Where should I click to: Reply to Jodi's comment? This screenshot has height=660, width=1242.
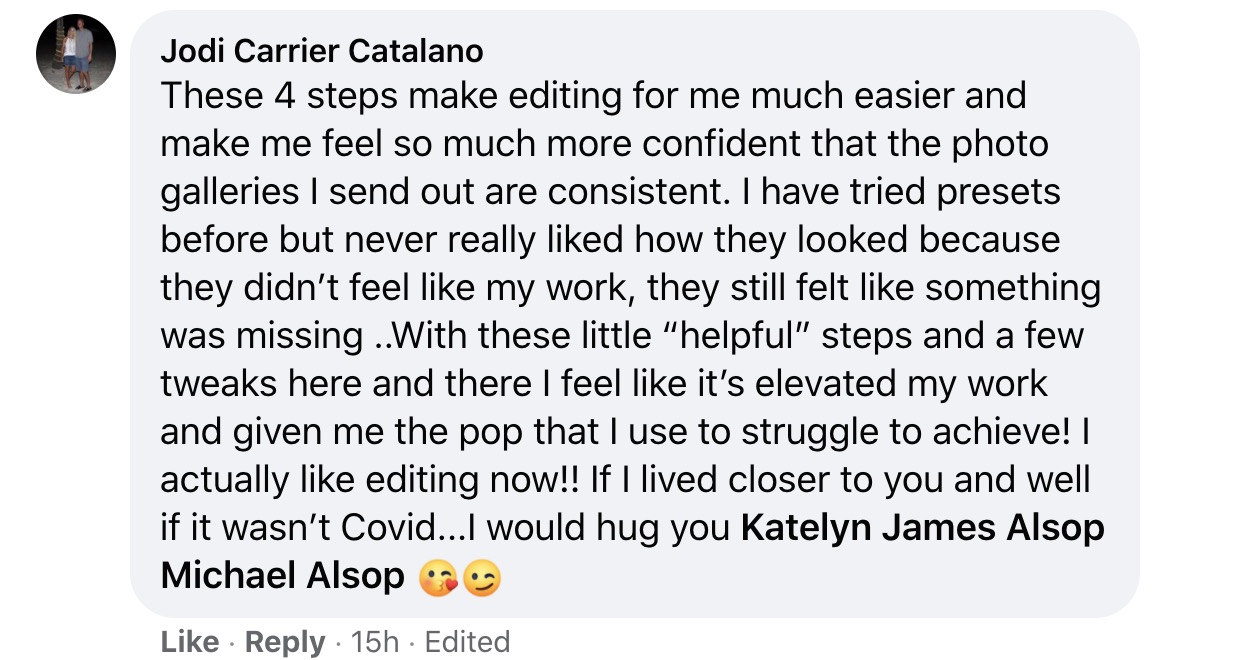pos(285,642)
